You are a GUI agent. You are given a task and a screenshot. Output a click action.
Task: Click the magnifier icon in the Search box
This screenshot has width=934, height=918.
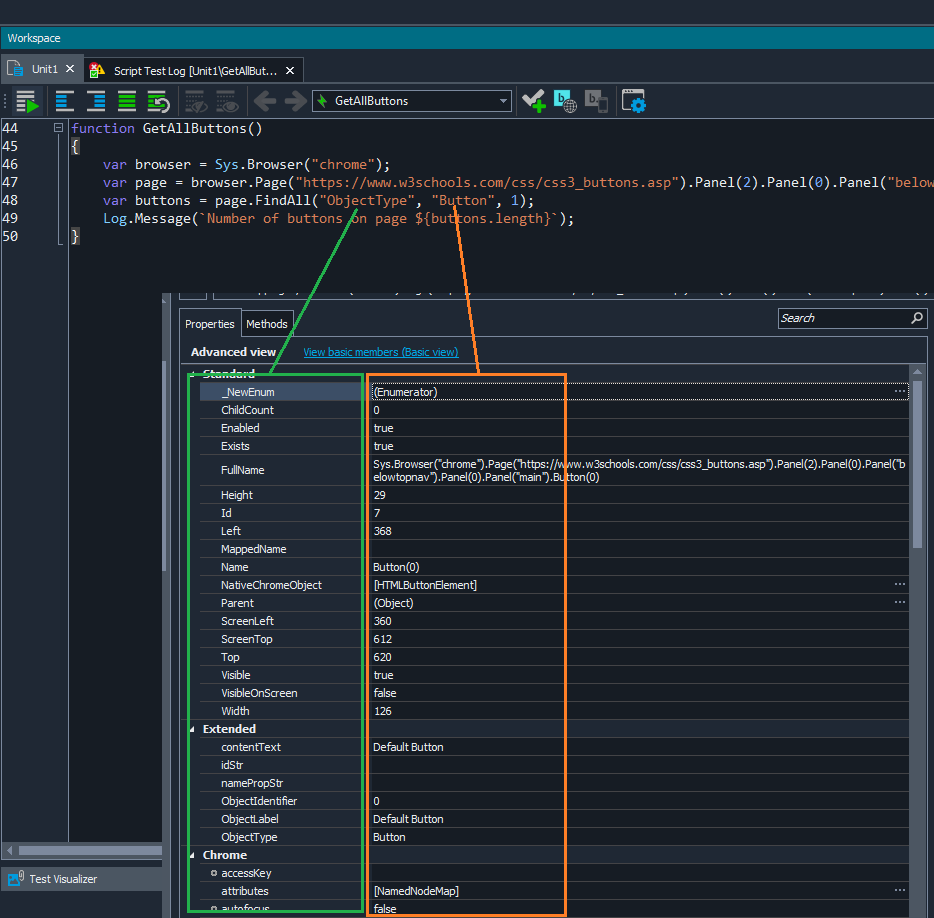coord(917,318)
